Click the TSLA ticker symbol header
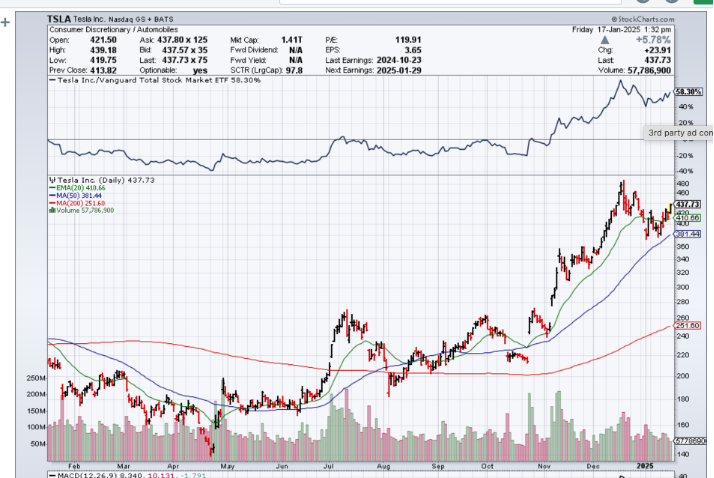Screen dimensions: 714x478 [x=62, y=18]
